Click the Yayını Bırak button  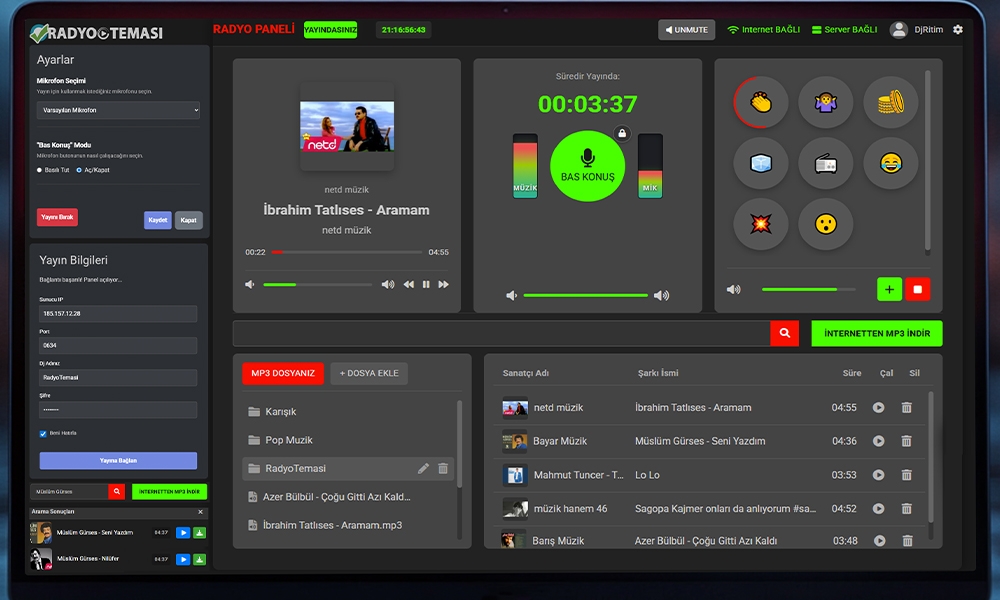(57, 217)
